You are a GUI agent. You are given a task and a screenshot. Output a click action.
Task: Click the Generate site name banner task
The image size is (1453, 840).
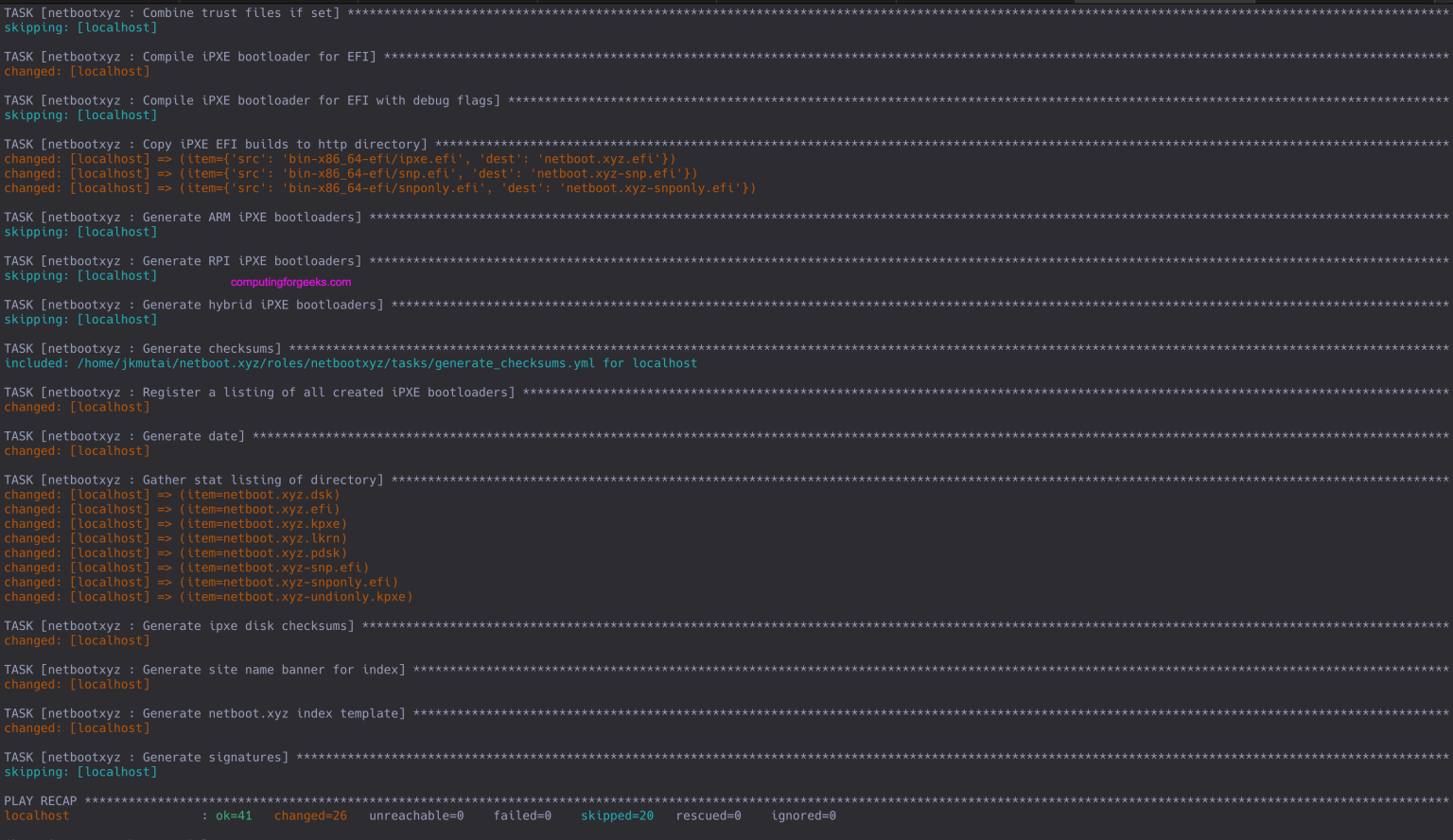203,669
